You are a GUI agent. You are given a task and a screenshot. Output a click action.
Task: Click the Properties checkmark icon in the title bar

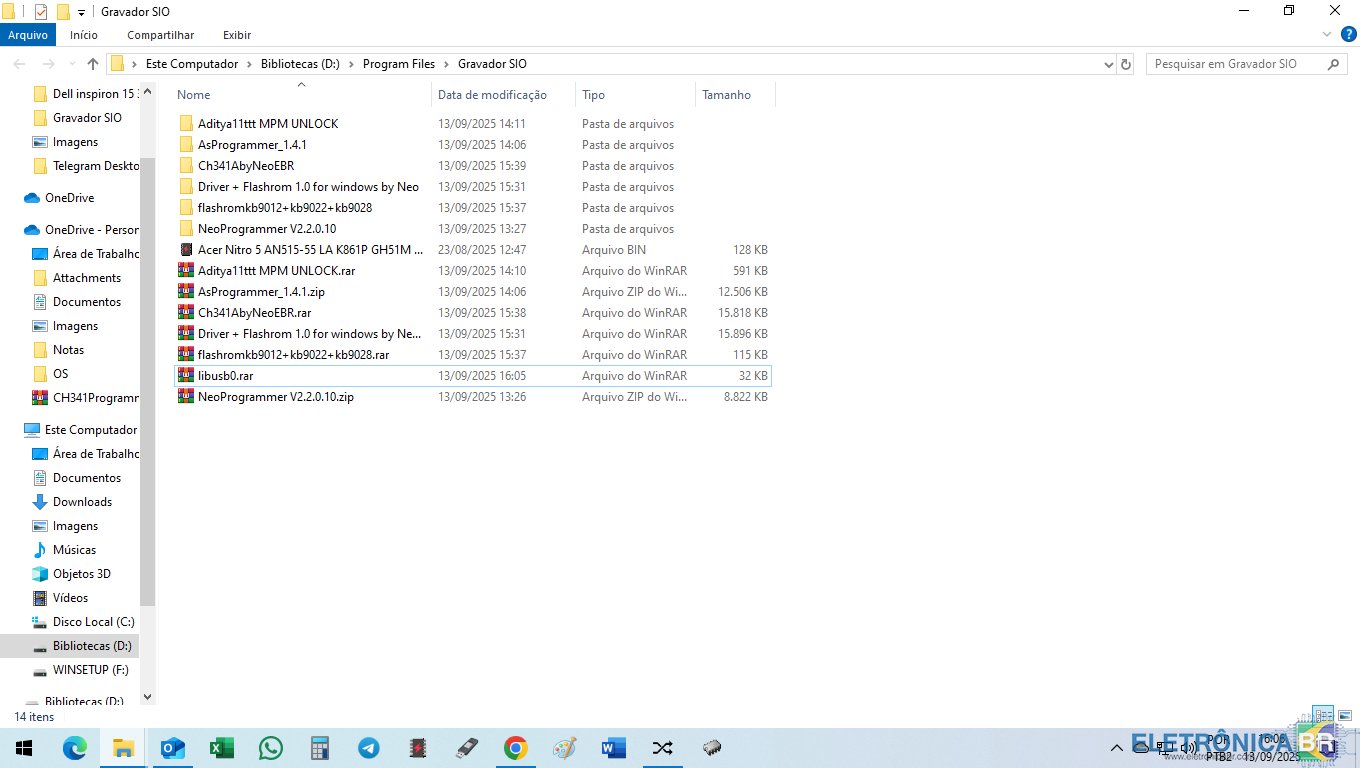[x=41, y=12]
